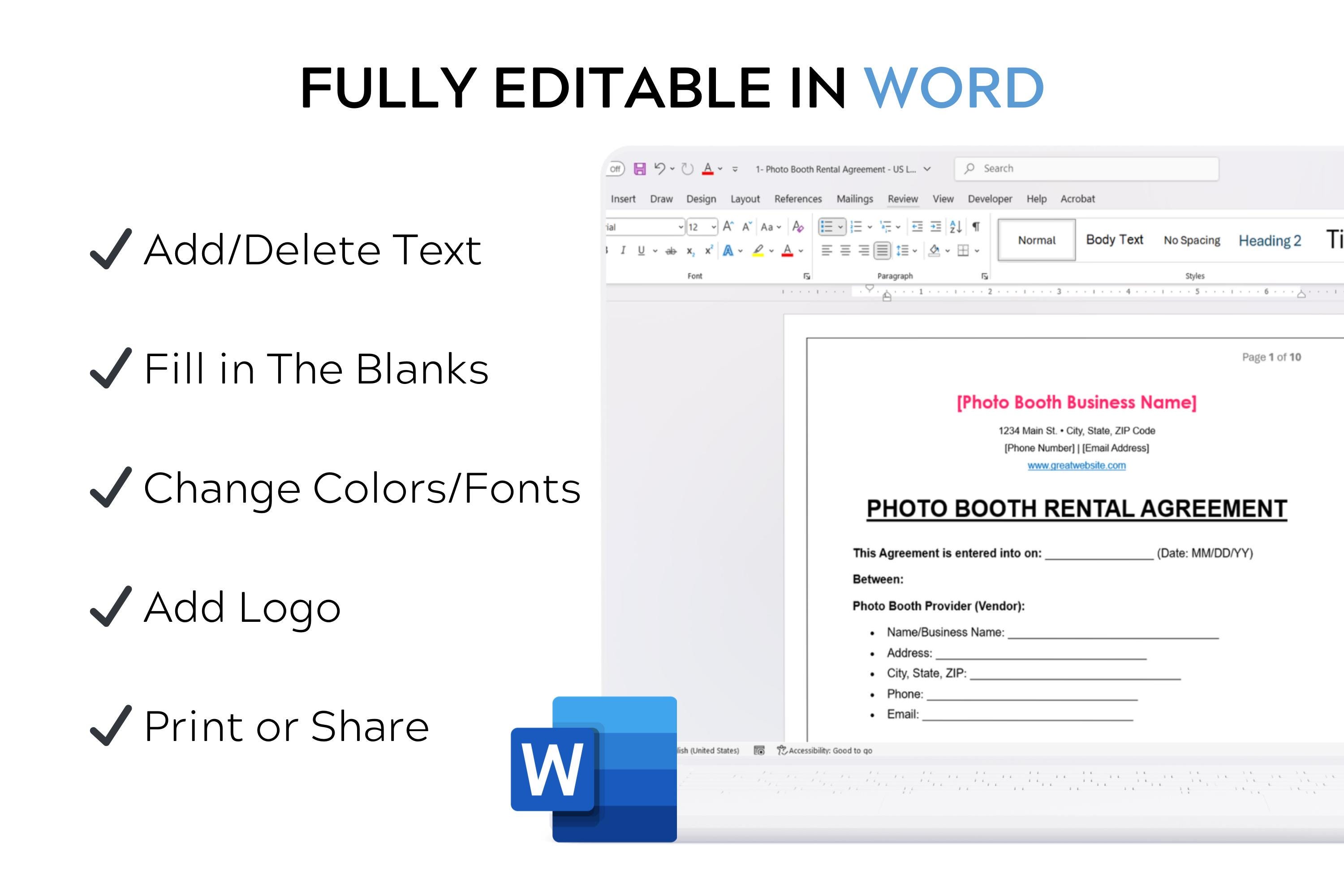
Task: Apply borders with the grid icon
Action: click(963, 250)
